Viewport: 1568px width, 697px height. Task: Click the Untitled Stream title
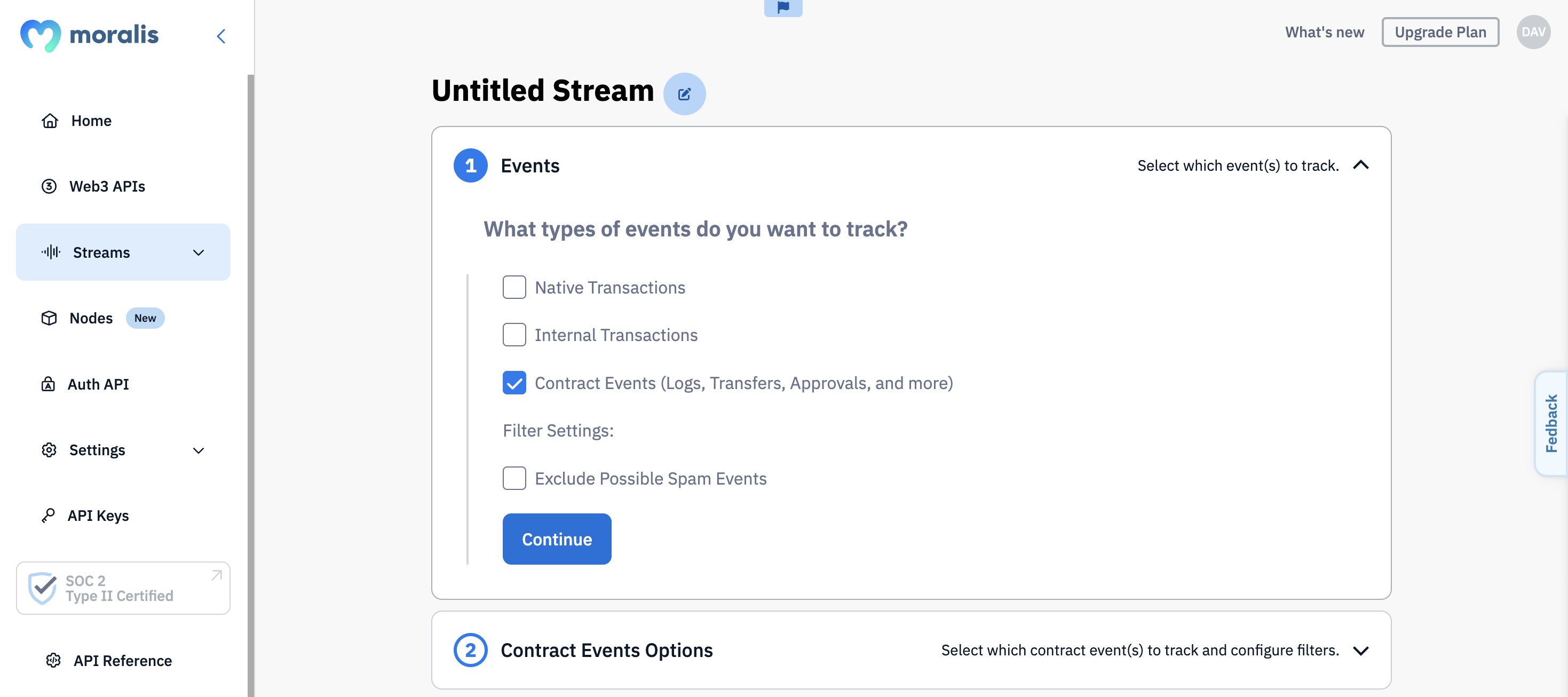(x=543, y=91)
